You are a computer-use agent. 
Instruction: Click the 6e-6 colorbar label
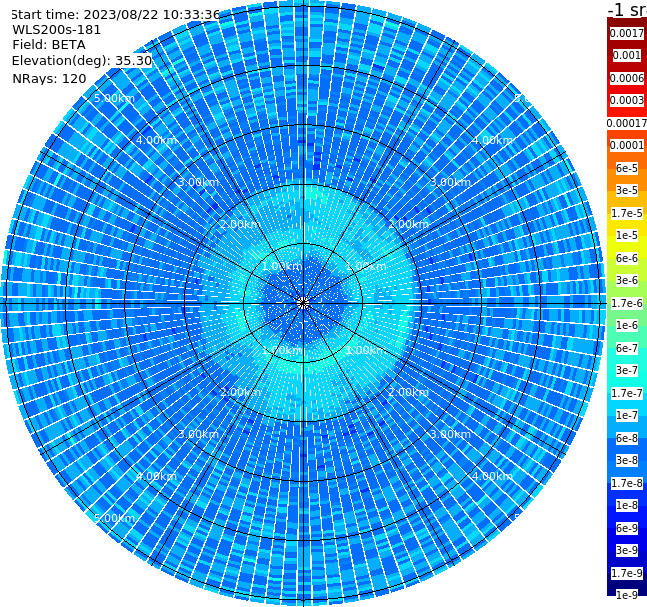click(627, 258)
